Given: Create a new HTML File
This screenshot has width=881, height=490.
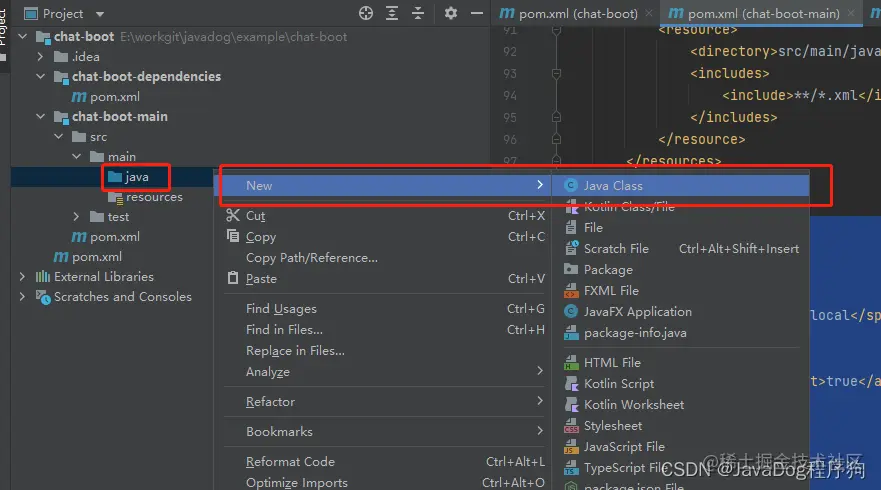Looking at the screenshot, I should 681,362.
